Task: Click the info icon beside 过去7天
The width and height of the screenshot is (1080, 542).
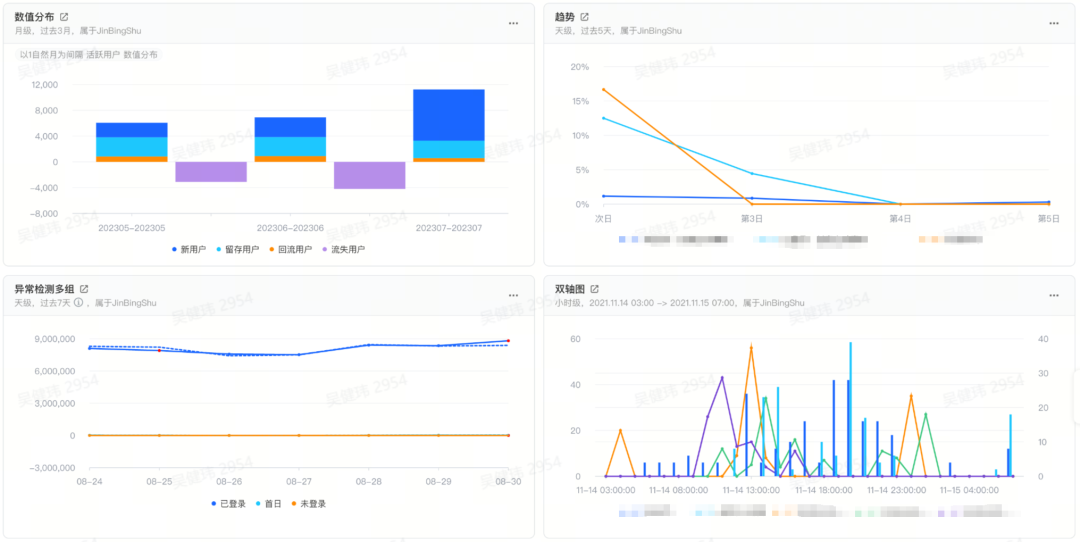Action: (x=79, y=302)
